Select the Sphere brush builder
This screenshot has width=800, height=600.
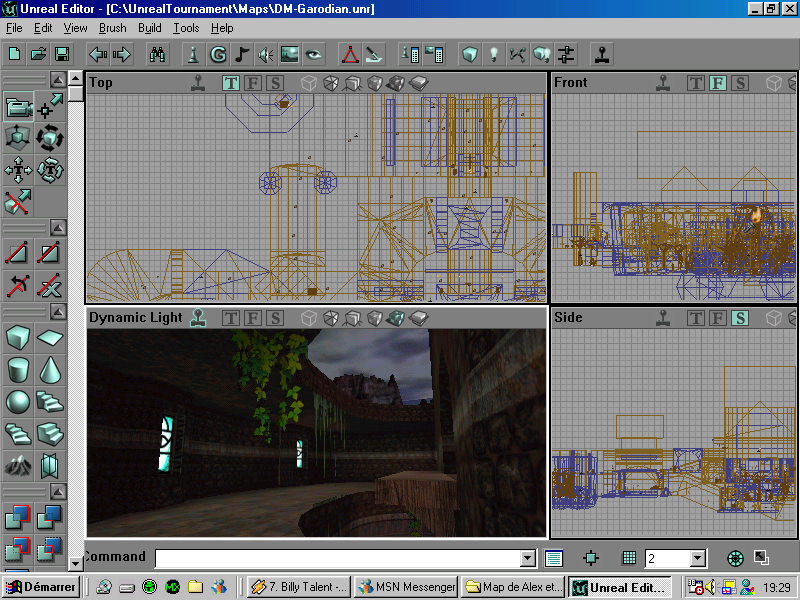(x=16, y=402)
